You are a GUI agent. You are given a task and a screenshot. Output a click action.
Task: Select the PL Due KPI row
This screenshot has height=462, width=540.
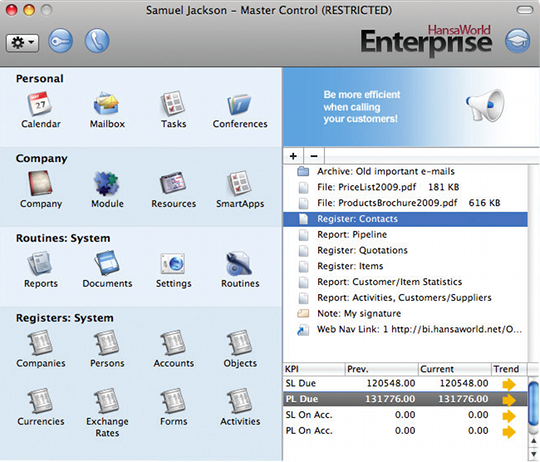tap(405, 399)
